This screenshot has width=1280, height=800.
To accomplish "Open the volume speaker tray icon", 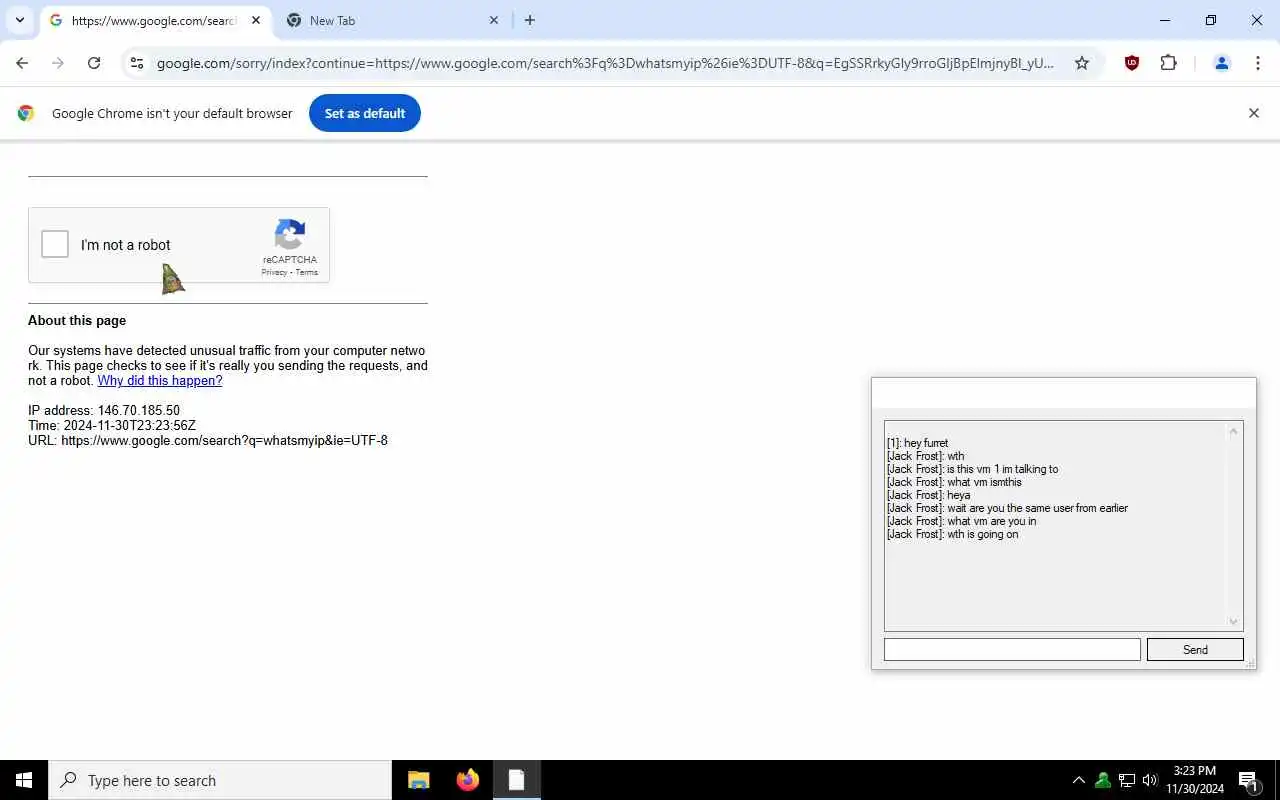I will (1149, 780).
